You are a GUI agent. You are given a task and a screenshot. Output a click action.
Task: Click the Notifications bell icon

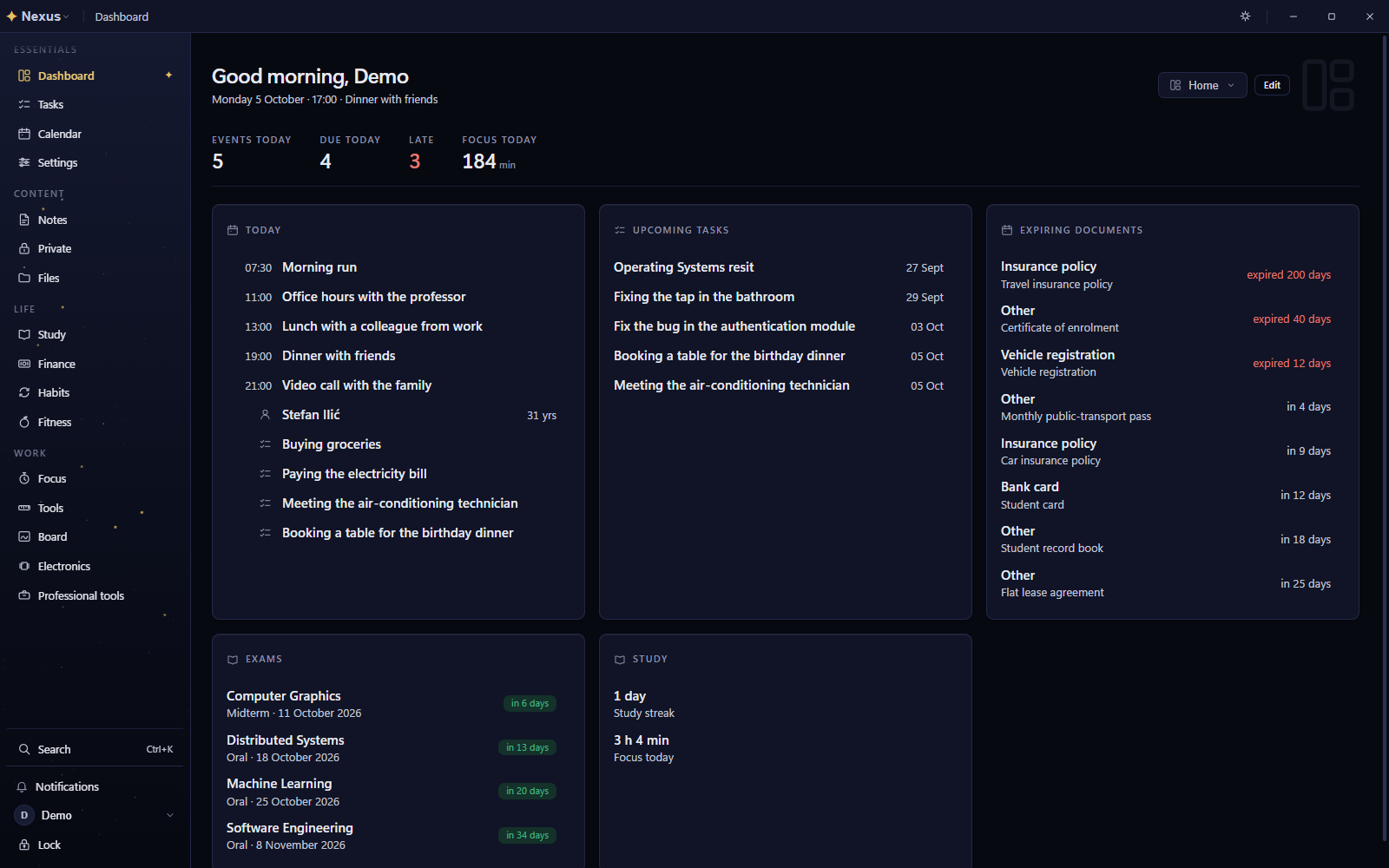coord(22,786)
